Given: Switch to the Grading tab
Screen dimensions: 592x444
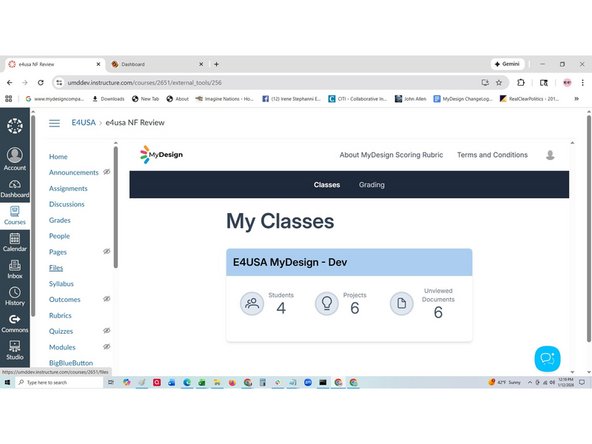Looking at the screenshot, I should point(372,185).
